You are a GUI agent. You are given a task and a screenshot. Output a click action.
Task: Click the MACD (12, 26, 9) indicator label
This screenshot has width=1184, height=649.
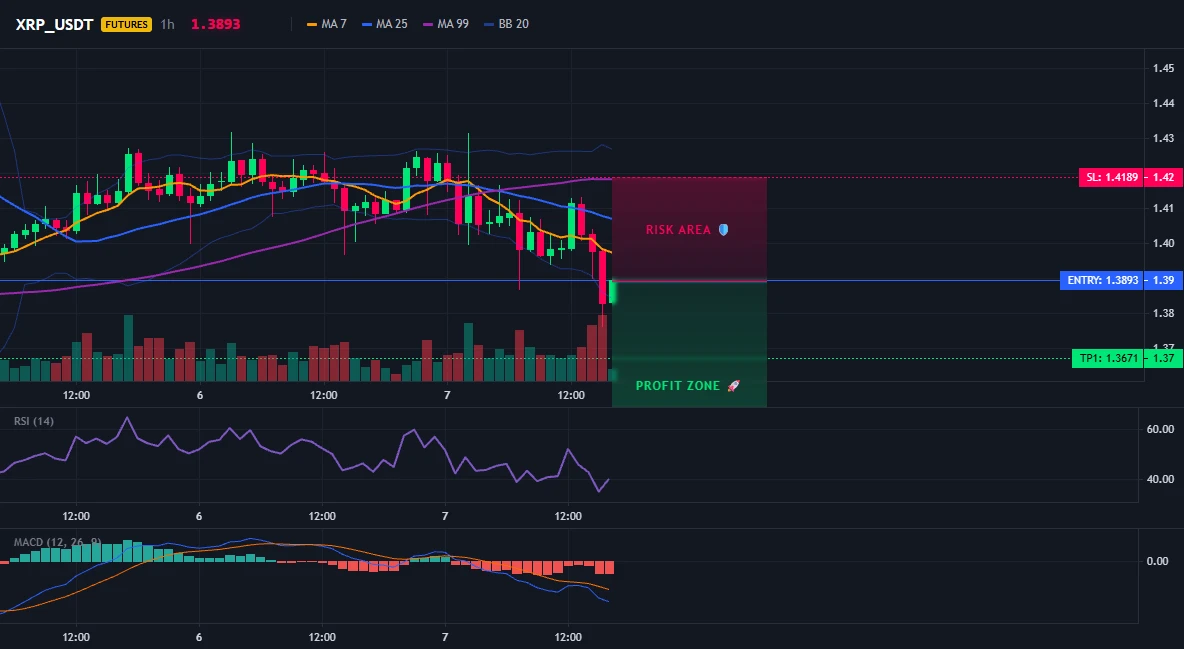click(57, 542)
